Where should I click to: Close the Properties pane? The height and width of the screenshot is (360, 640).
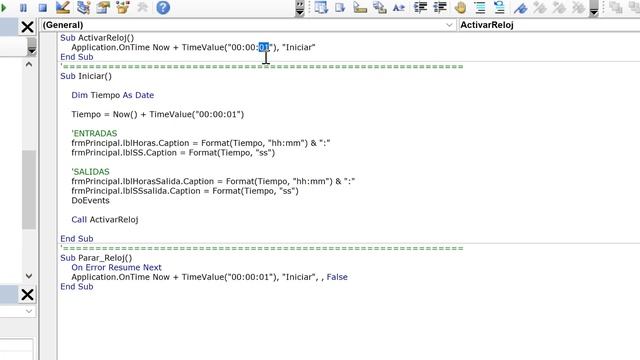point(27,295)
